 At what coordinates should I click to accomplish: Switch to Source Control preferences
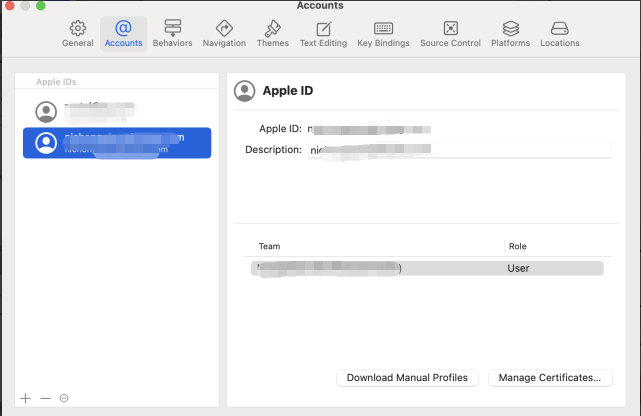[x=450, y=34]
